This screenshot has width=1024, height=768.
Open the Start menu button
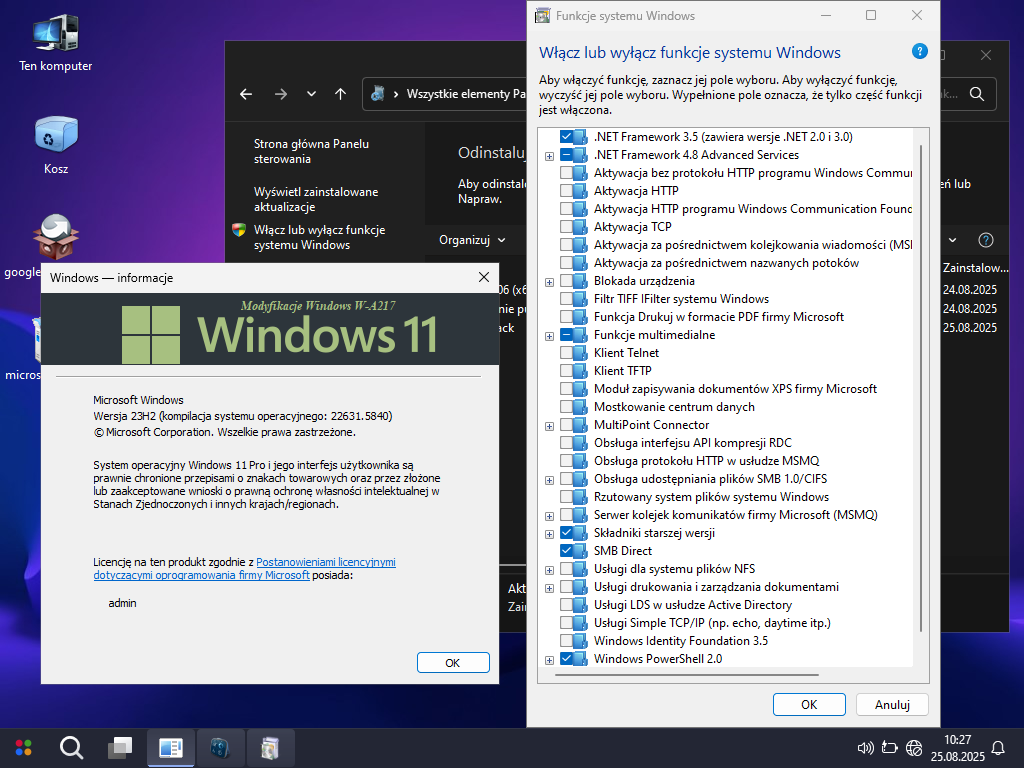point(23,747)
